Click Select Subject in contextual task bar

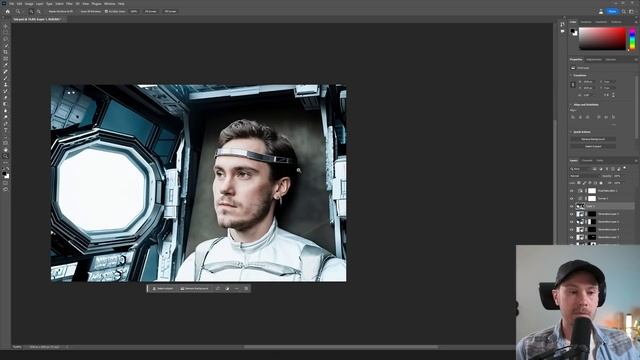(x=163, y=289)
